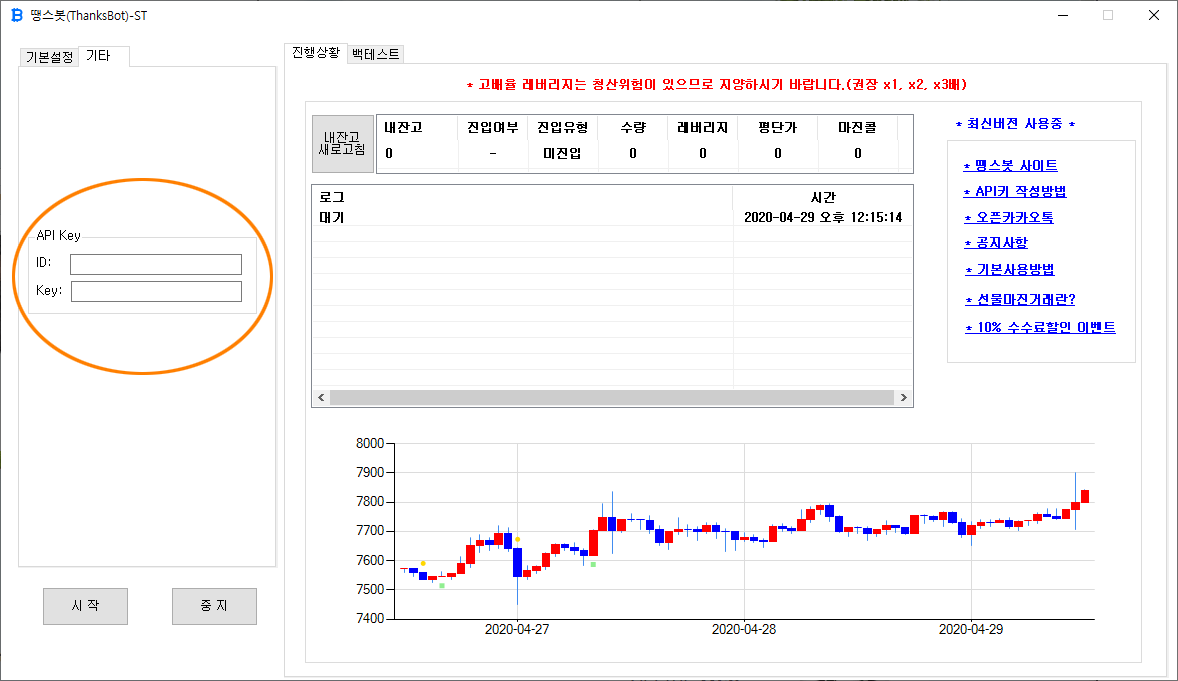1178x681 pixels.
Task: Click the 최신버전 사용중 status text
Action: [x=1015, y=124]
